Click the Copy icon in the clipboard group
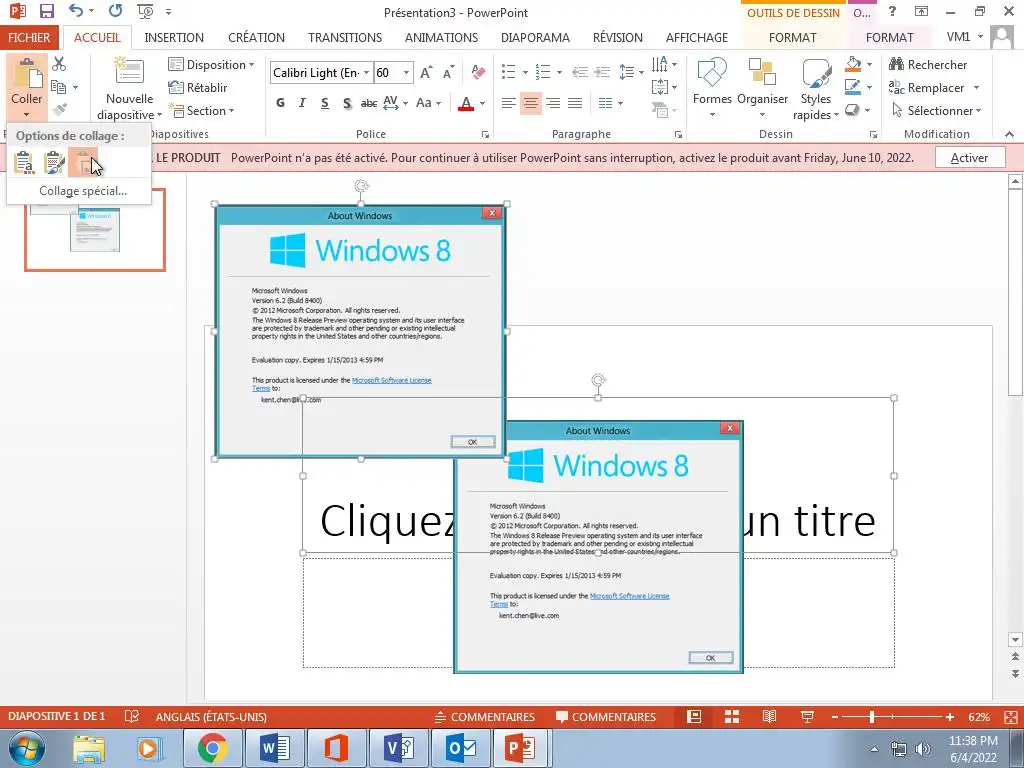Image resolution: width=1024 pixels, height=768 pixels. pyautogui.click(x=59, y=87)
